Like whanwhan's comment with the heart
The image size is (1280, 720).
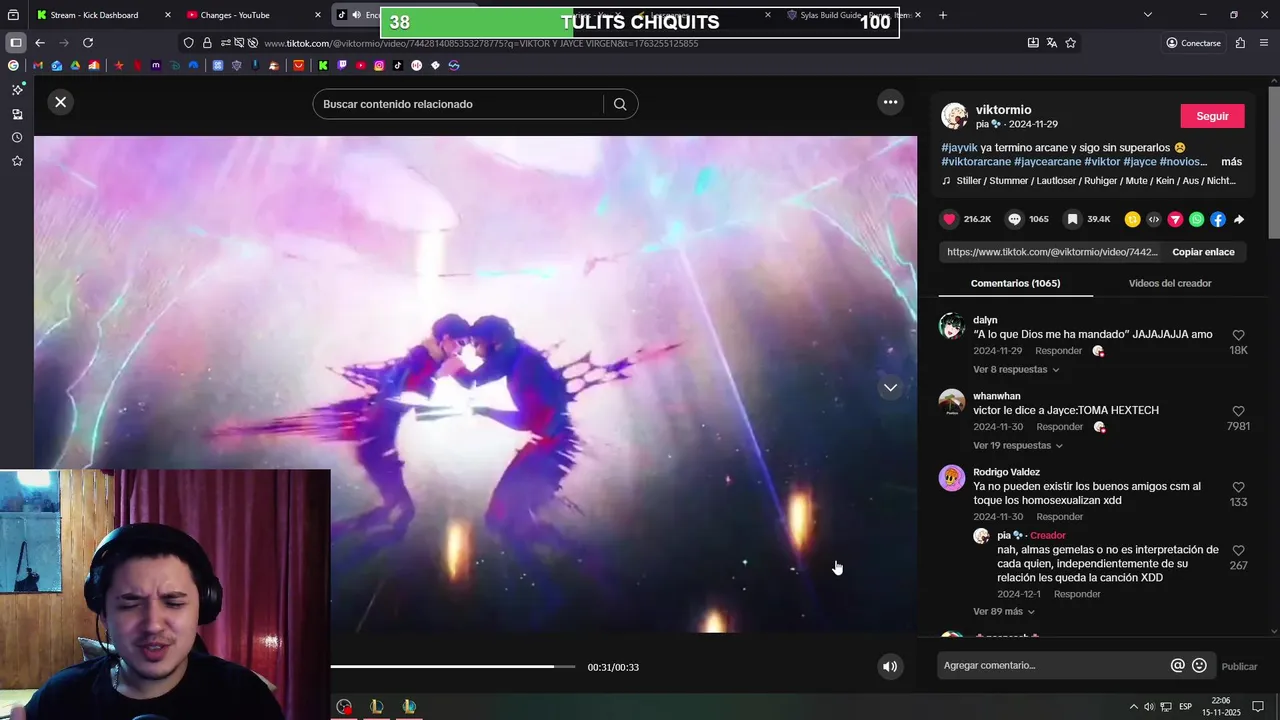coord(1238,411)
